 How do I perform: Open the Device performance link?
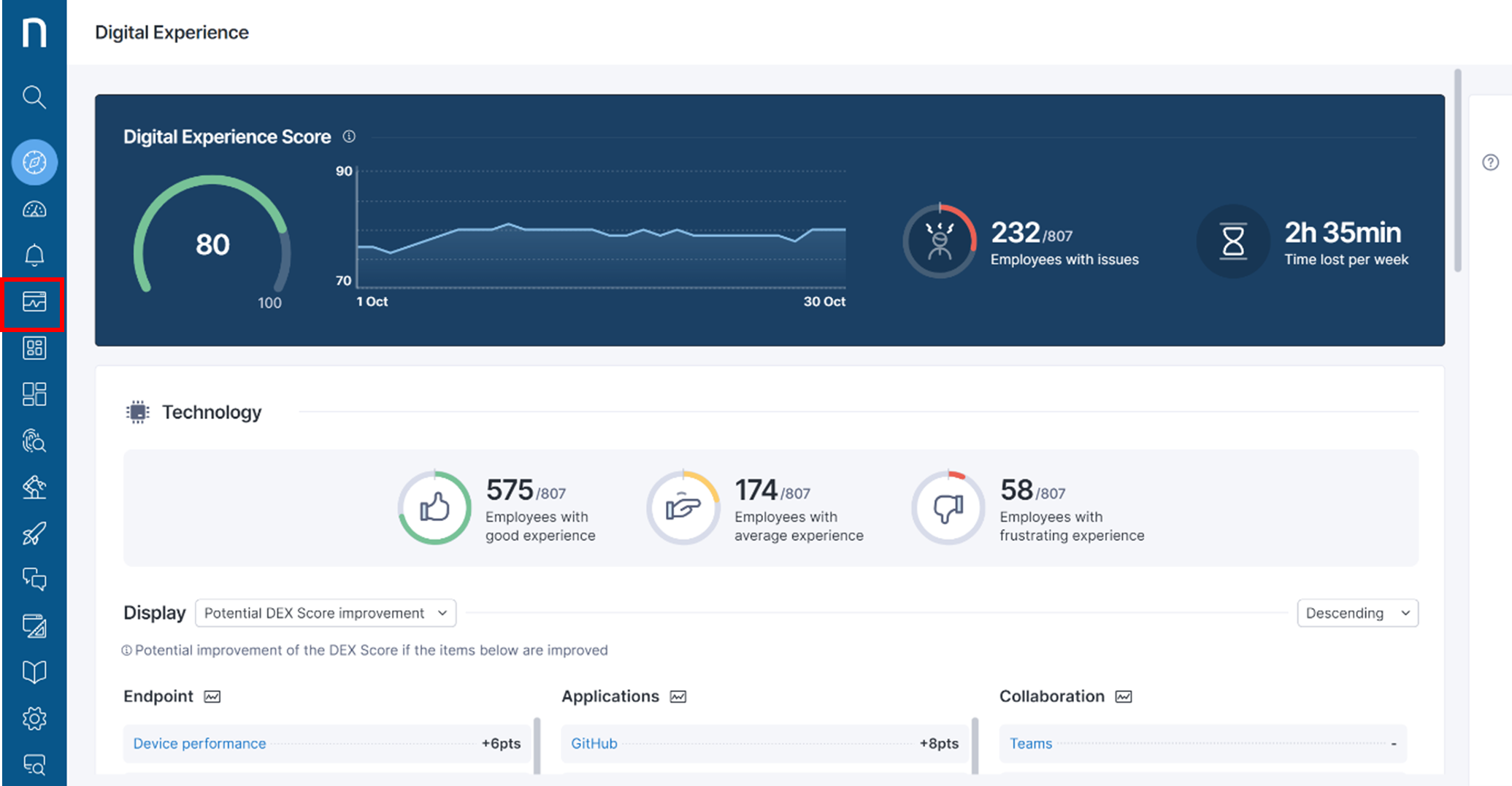[x=199, y=744]
